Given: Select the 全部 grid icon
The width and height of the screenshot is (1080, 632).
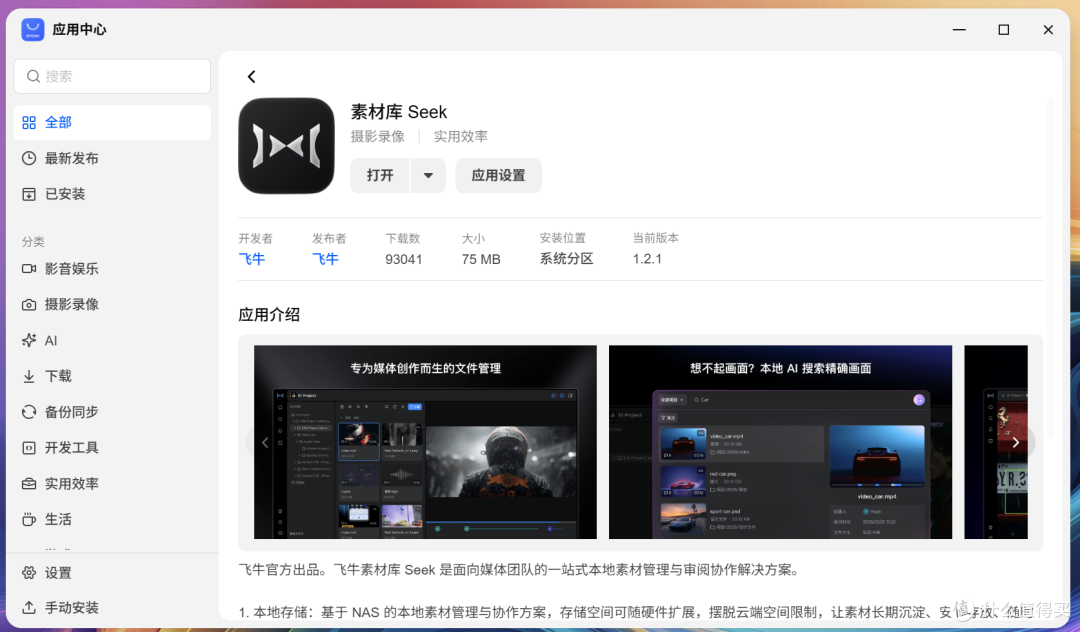Looking at the screenshot, I should click(29, 123).
